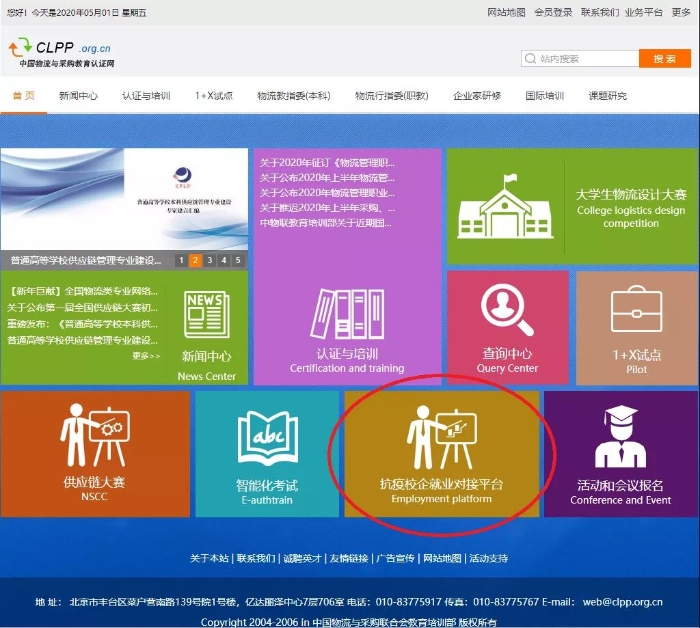Open the 关于本站 footer link
700x628 pixels.
coord(209,558)
